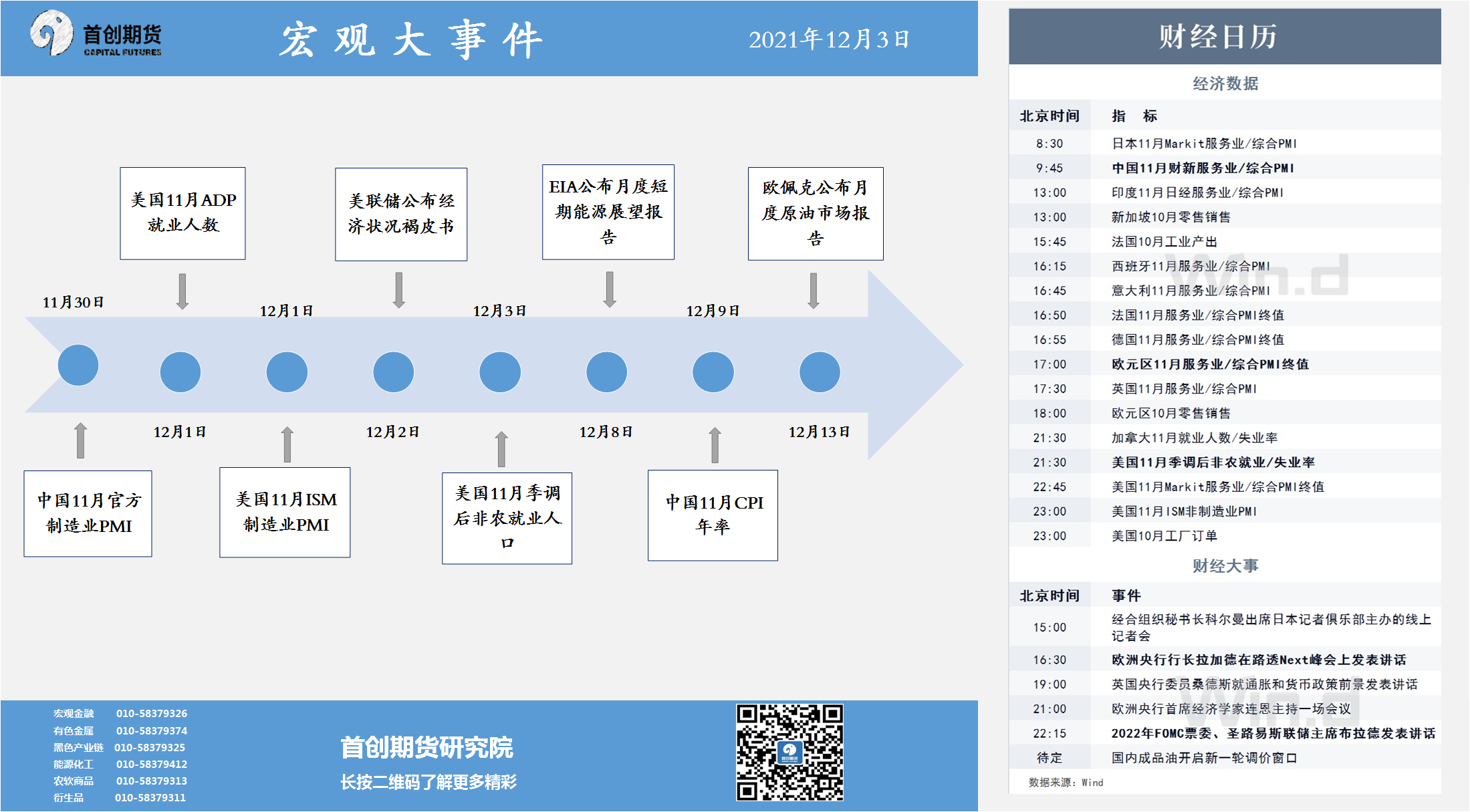Click the timeline dot under 11月30日
Screen dimensions: 1470x812
[x=78, y=365]
